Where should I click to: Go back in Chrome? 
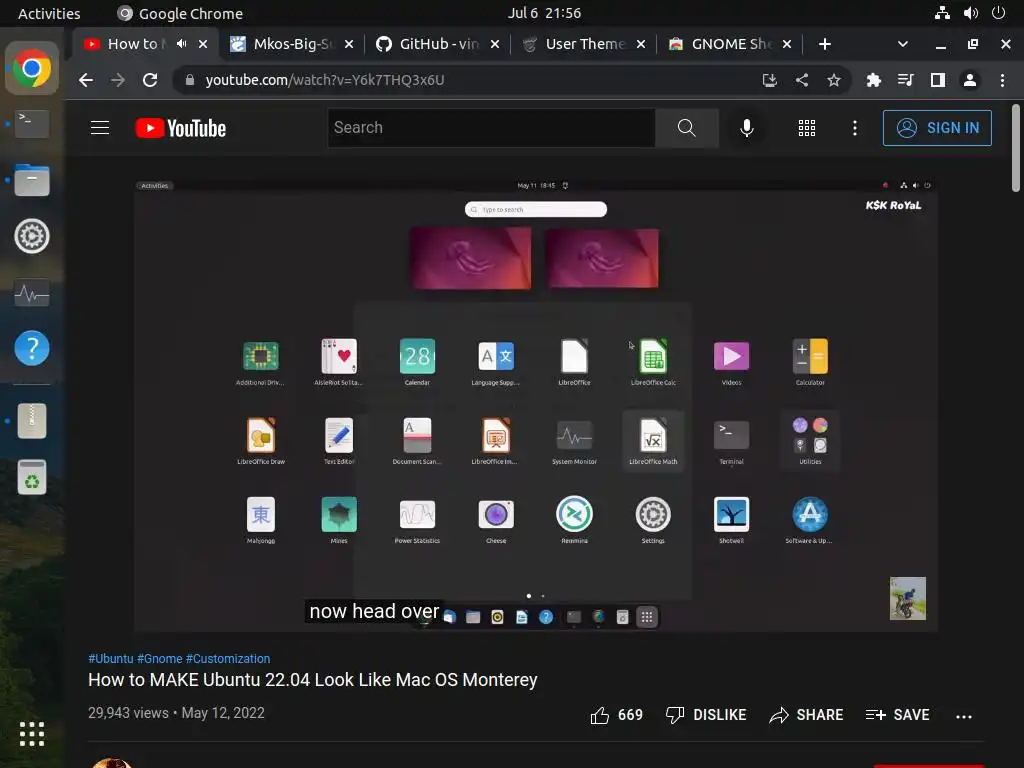pyautogui.click(x=86, y=80)
